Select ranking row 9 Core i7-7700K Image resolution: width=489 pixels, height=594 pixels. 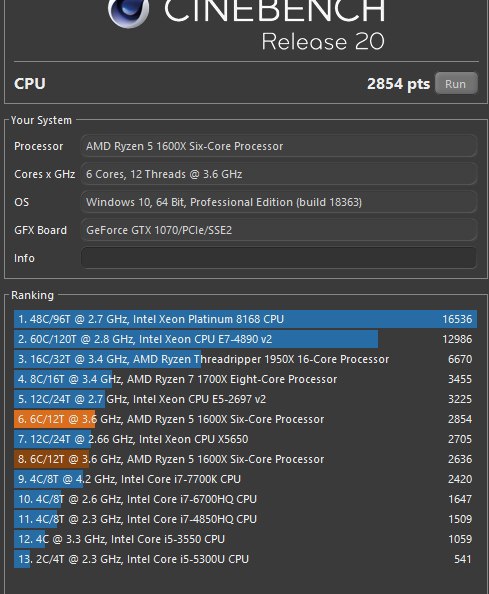click(245, 479)
